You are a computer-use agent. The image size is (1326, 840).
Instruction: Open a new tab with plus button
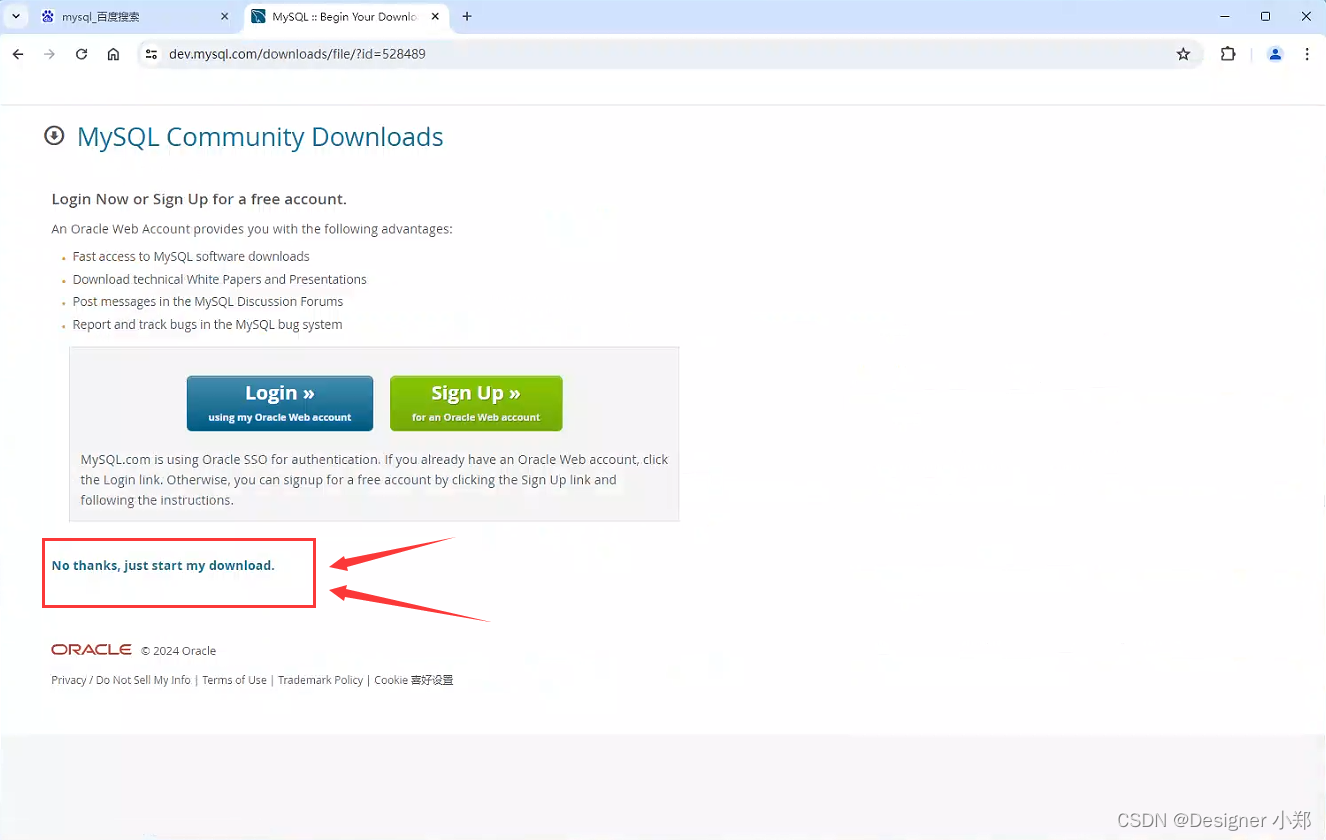click(467, 16)
